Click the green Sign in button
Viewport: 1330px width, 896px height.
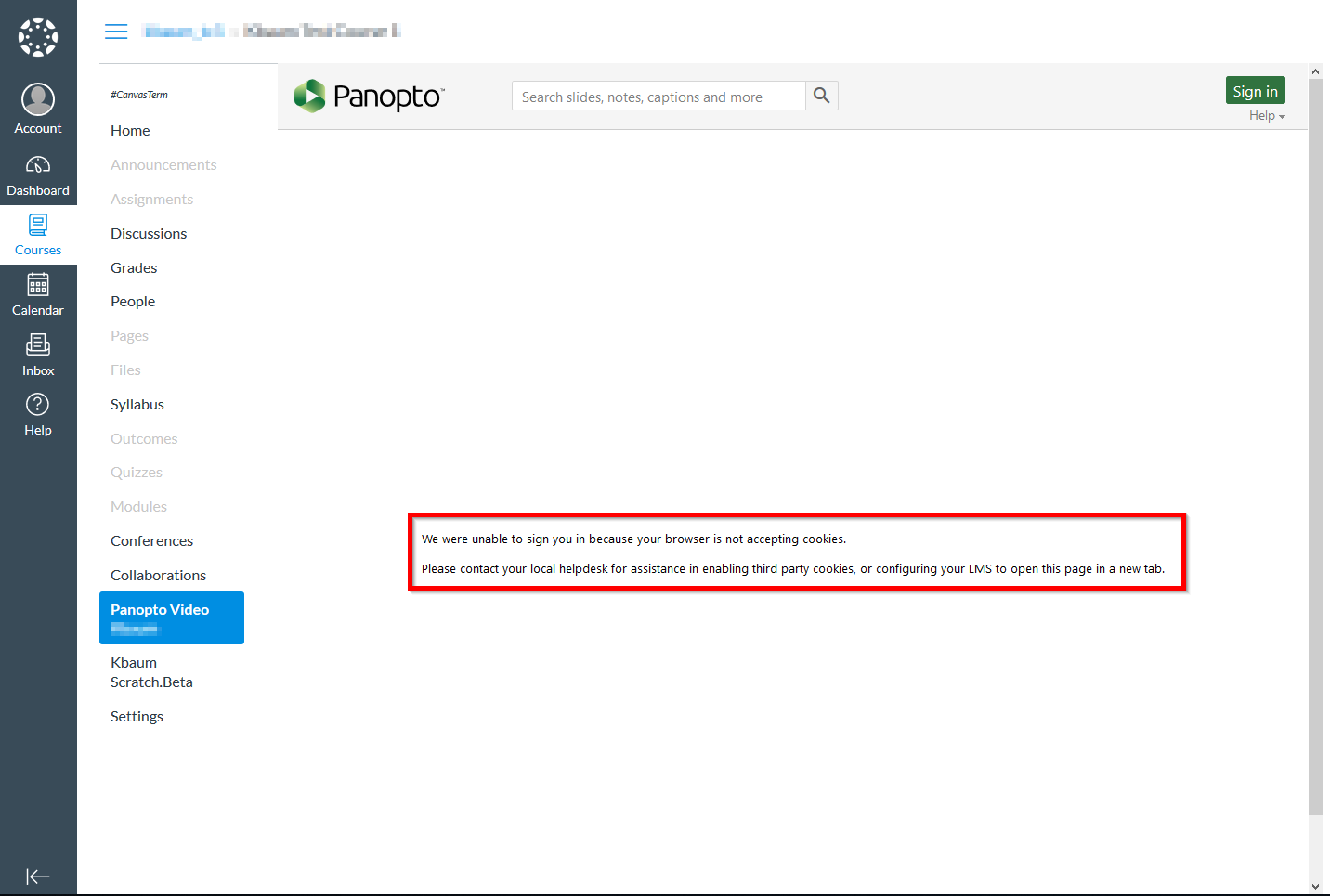click(1256, 90)
